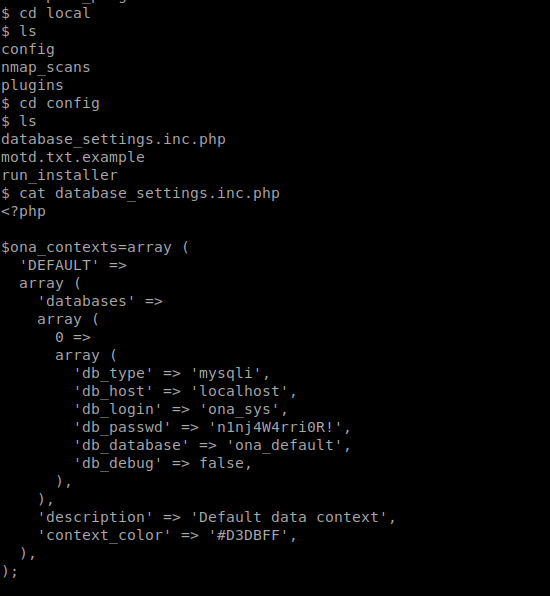
Task: Click the 'ona_default' database name value
Action: click(284, 445)
